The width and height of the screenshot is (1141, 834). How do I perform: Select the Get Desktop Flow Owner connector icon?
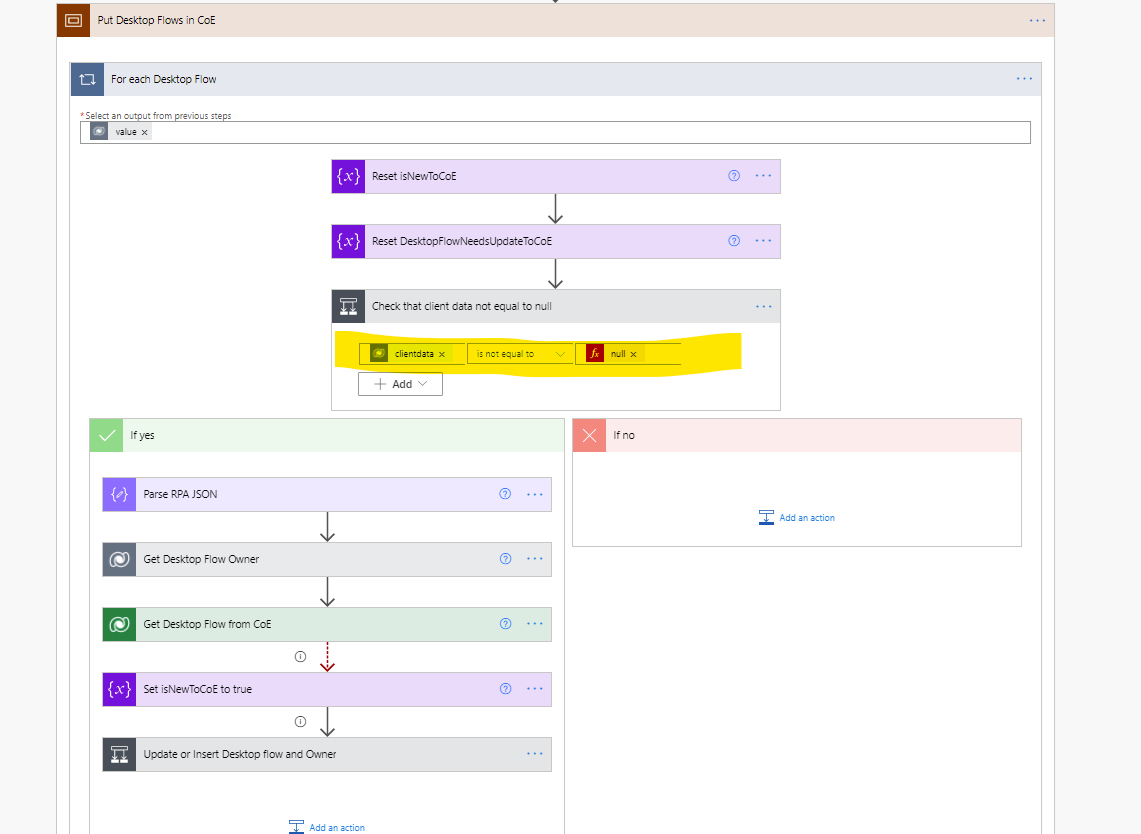point(117,559)
